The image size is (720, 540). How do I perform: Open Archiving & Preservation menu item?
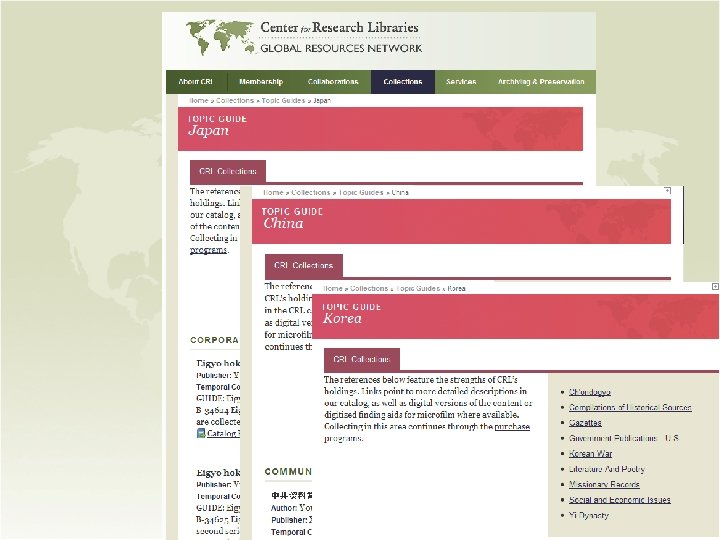[x=541, y=82]
